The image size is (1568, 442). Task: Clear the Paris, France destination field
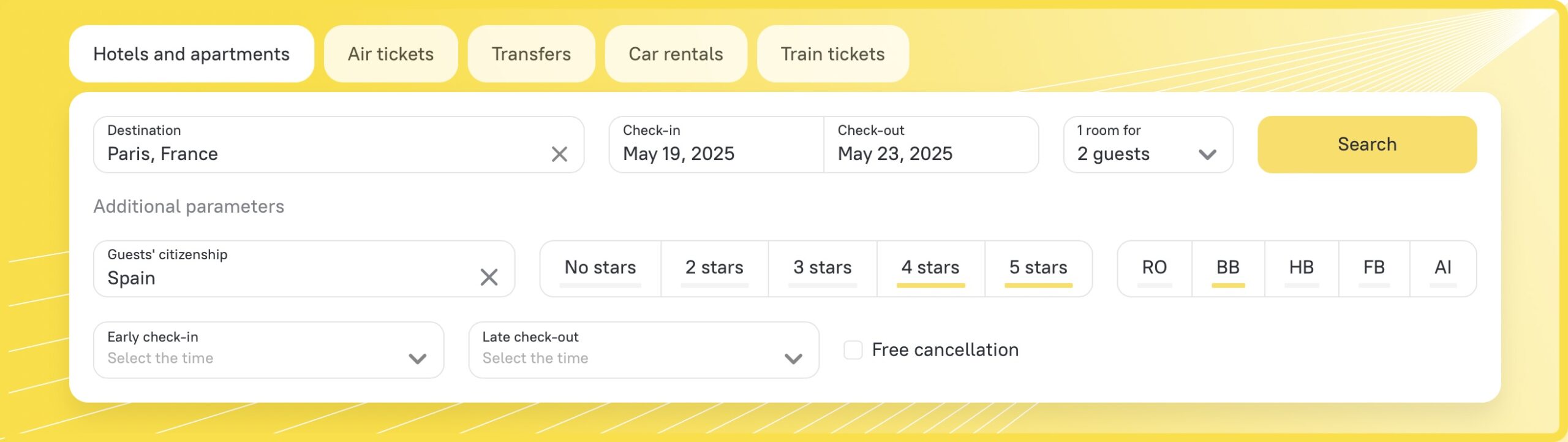559,154
